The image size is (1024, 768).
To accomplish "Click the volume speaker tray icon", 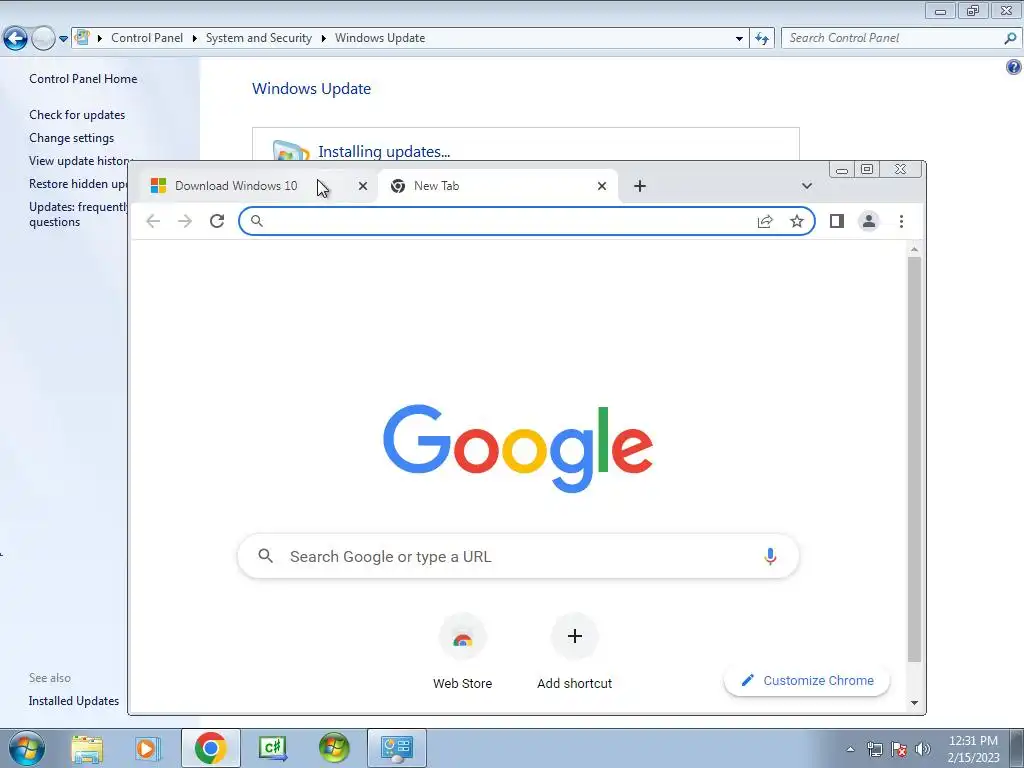I will [x=923, y=749].
